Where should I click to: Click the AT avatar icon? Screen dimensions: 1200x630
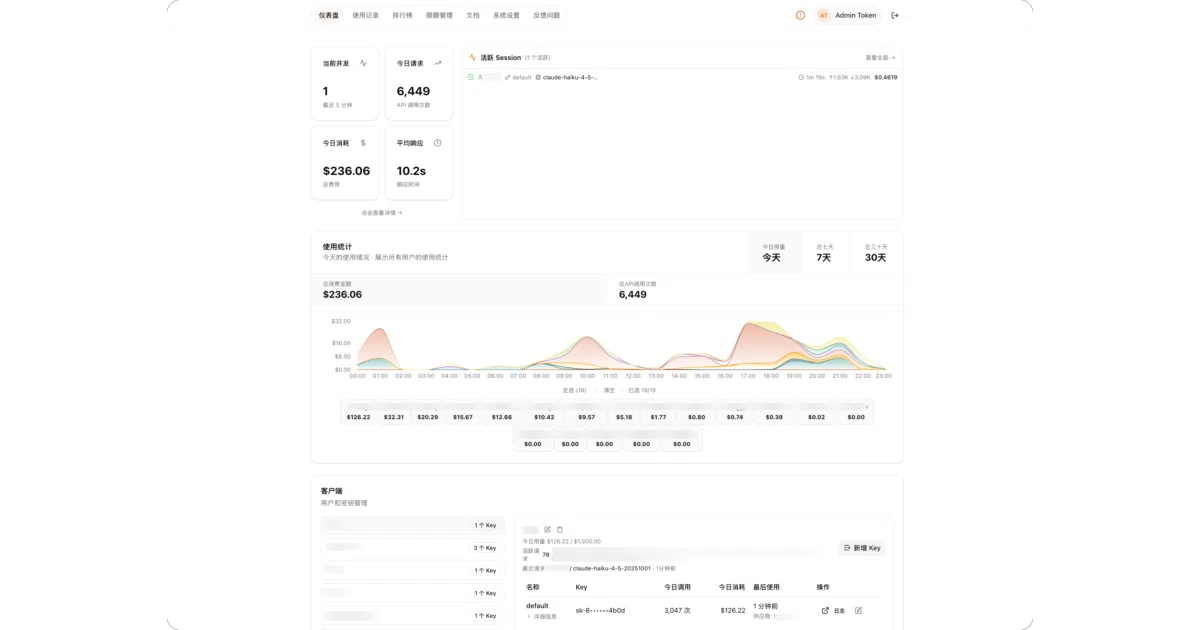(824, 15)
